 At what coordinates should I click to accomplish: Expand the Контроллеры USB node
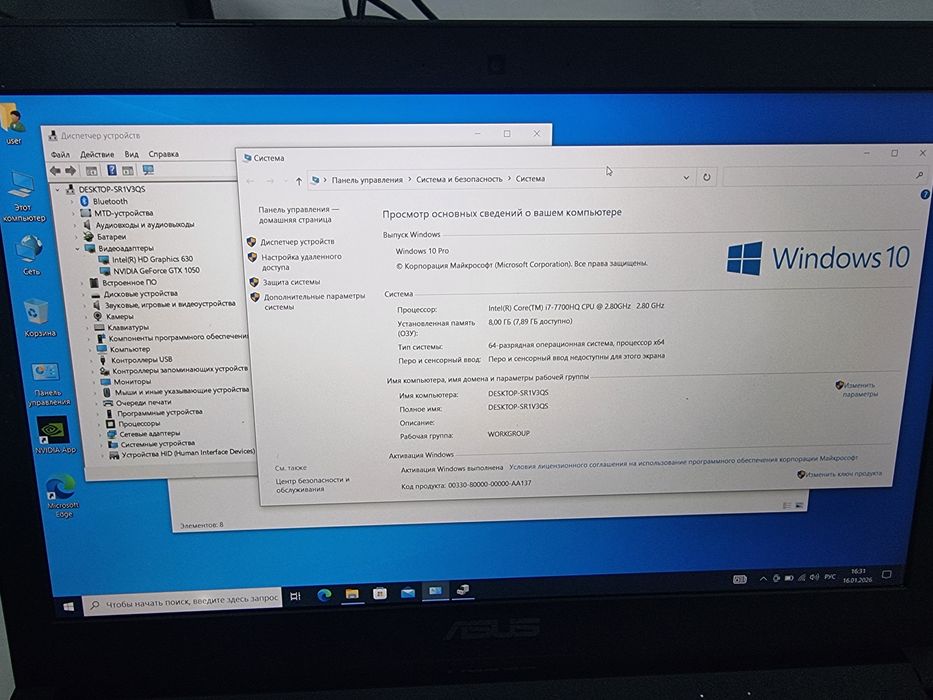pos(93,361)
